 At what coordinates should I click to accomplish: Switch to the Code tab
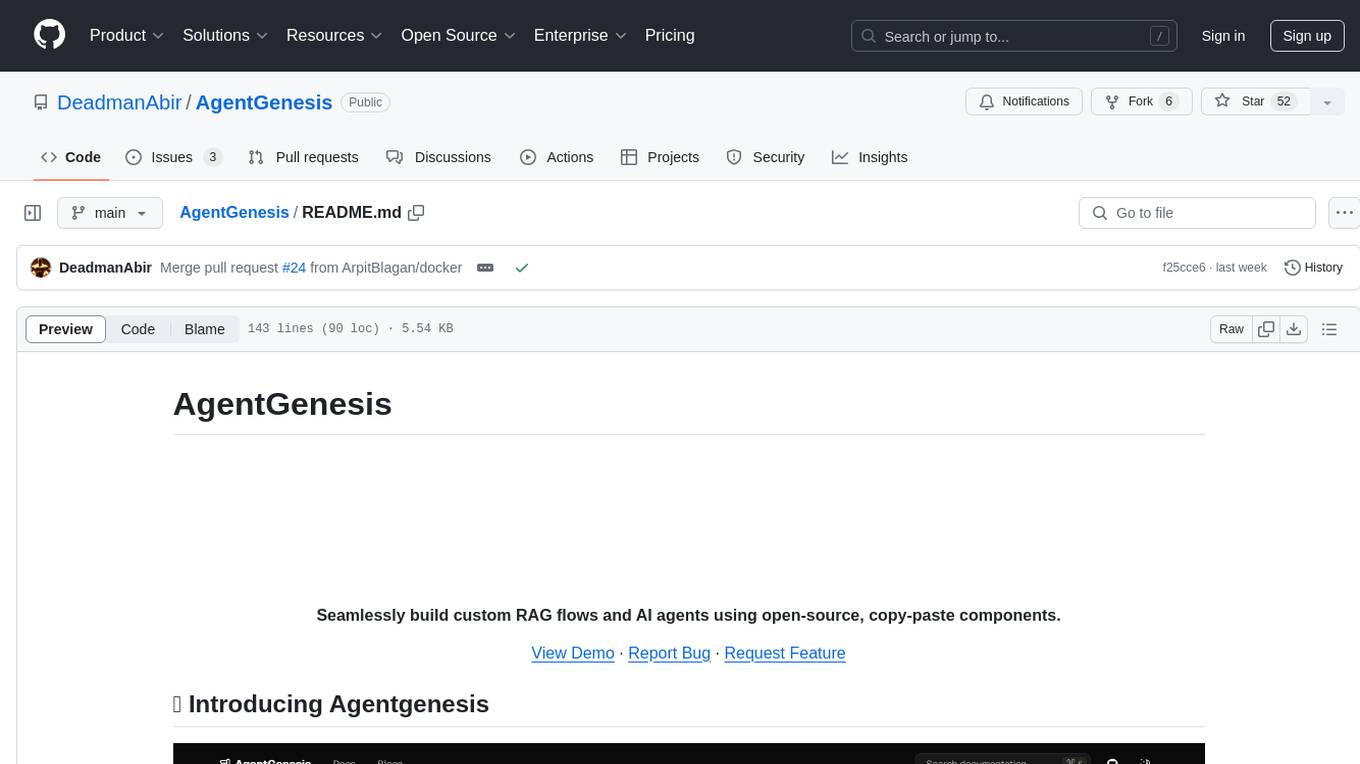[71, 157]
